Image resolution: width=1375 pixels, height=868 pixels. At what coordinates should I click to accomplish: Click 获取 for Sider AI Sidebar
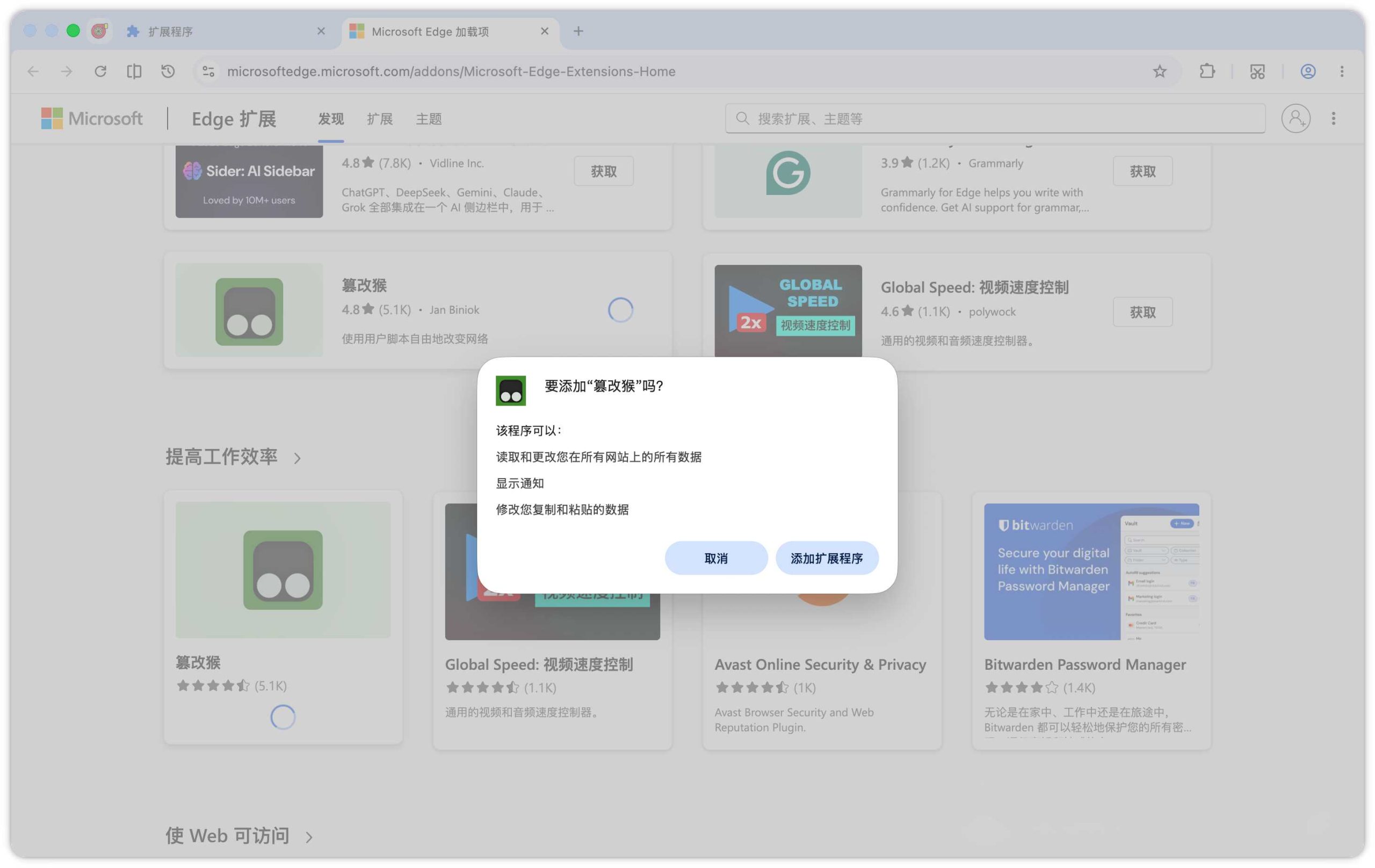click(604, 171)
